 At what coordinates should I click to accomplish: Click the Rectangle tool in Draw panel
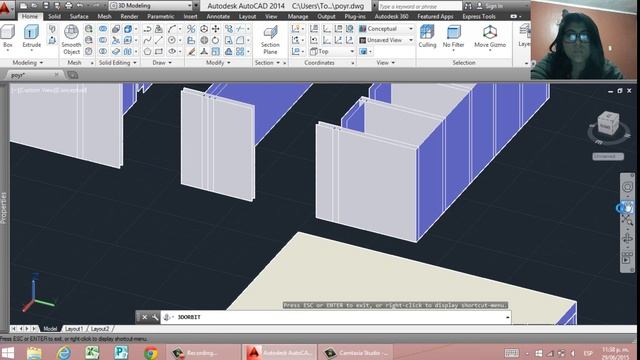tap(159, 52)
